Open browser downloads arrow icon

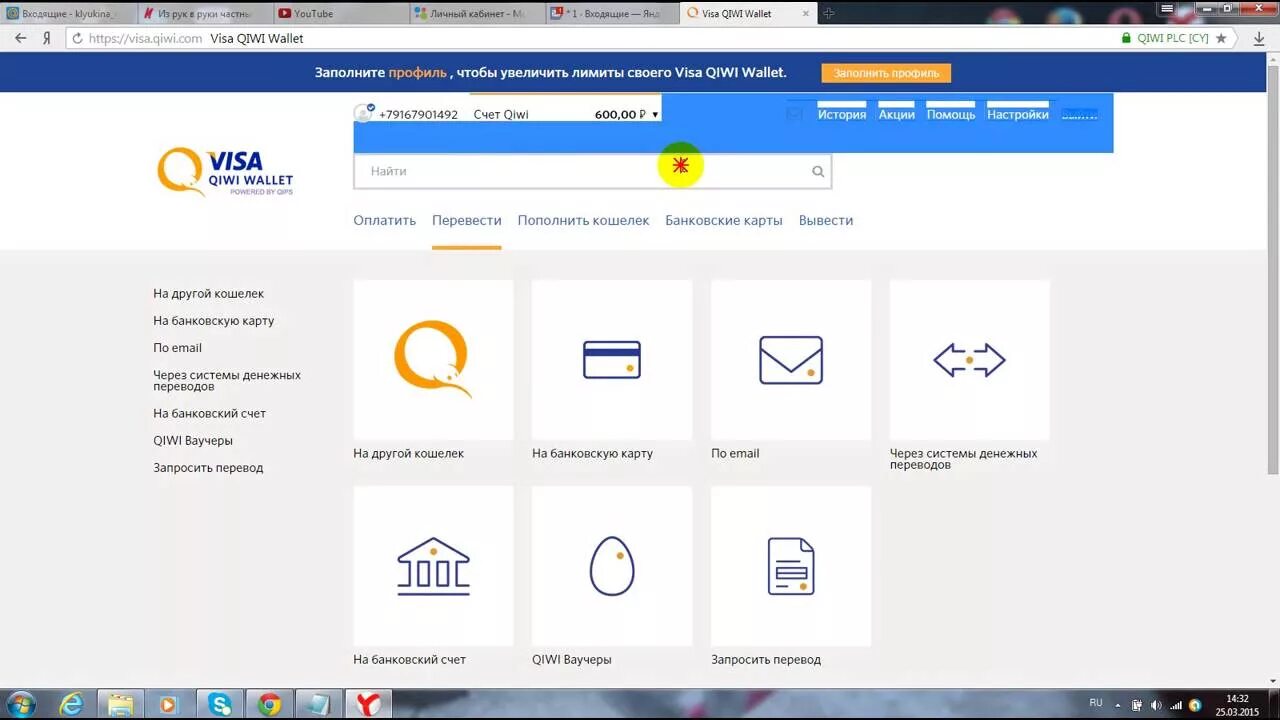pyautogui.click(x=1259, y=38)
